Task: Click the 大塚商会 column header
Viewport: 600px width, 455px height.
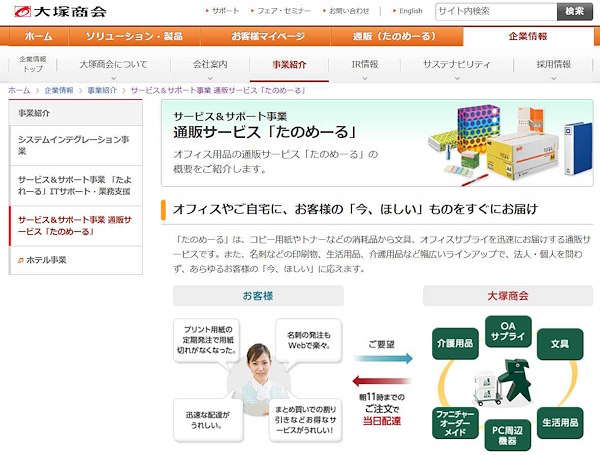Action: pyautogui.click(x=508, y=296)
